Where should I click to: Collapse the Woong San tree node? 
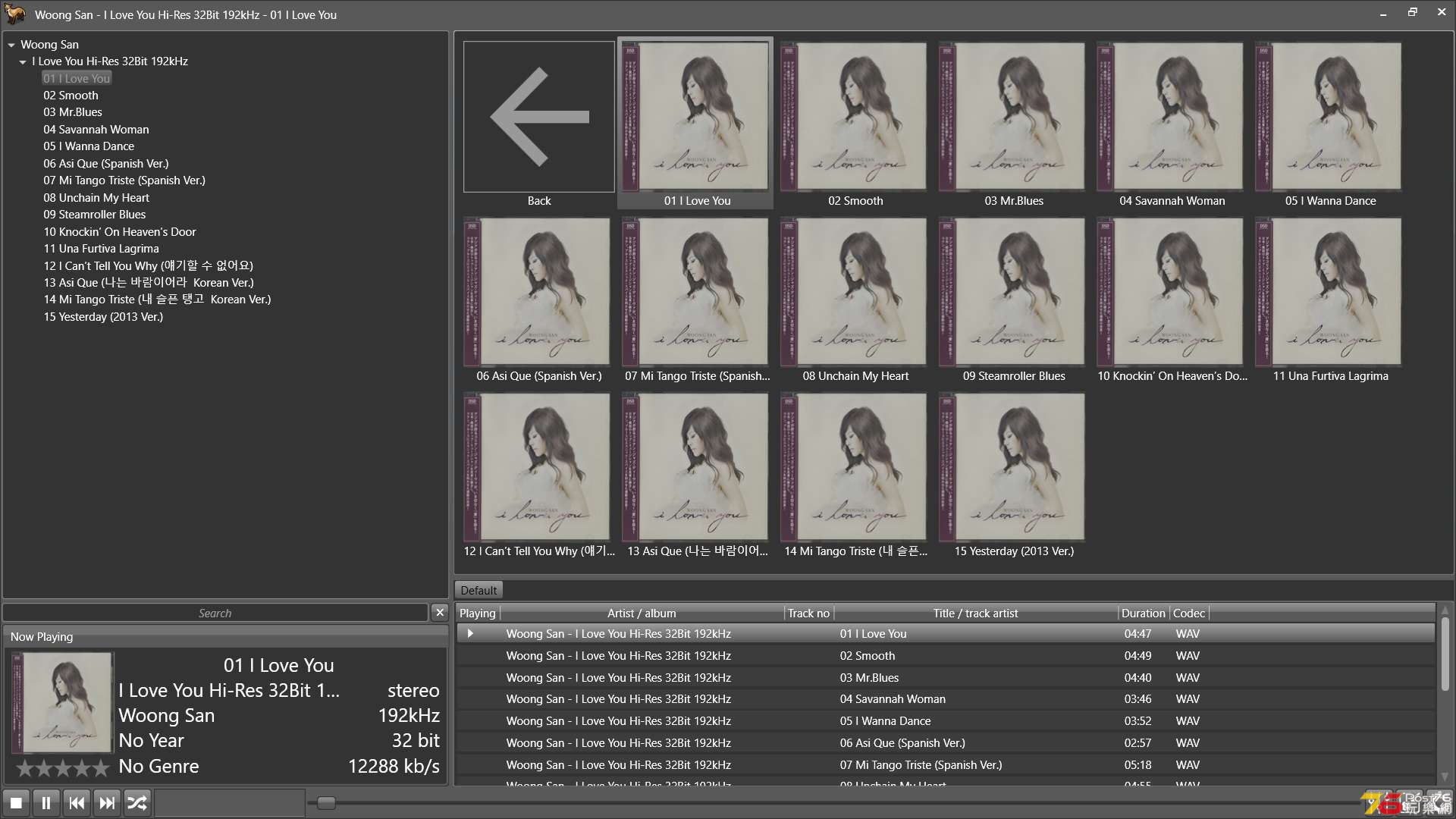(11, 45)
